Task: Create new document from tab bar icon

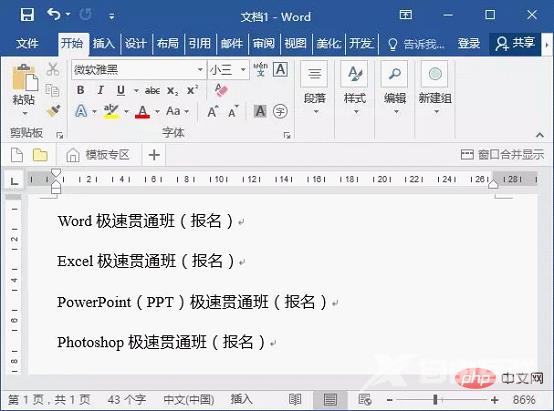Action: point(17,155)
